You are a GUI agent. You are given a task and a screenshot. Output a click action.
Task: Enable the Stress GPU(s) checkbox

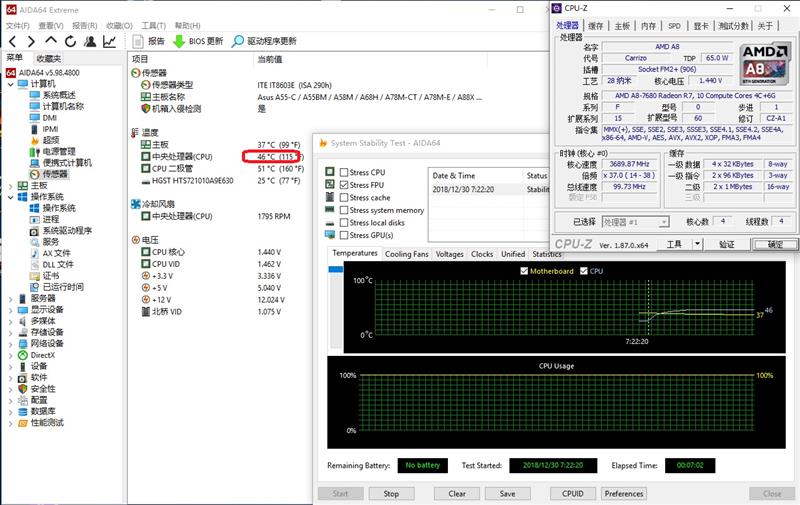[344, 235]
